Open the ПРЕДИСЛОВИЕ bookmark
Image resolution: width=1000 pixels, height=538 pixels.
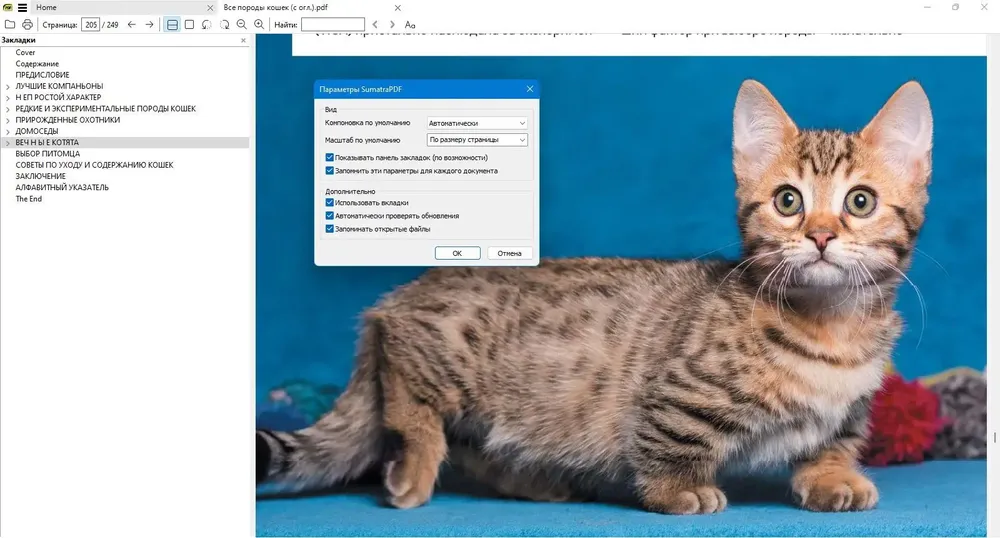(42, 75)
